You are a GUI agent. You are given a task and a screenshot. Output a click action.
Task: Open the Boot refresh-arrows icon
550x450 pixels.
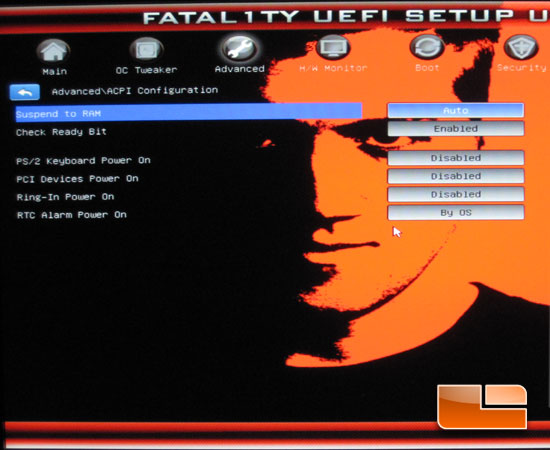427,47
